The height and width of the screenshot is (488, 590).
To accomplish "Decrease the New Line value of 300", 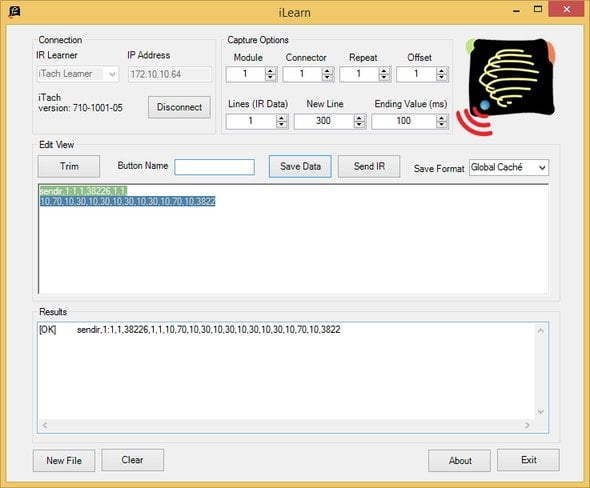I will 359,125.
